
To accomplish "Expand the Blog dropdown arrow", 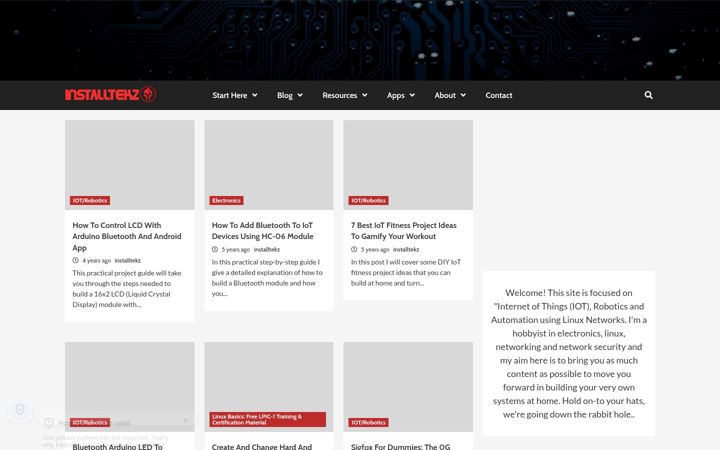I will tap(300, 95).
